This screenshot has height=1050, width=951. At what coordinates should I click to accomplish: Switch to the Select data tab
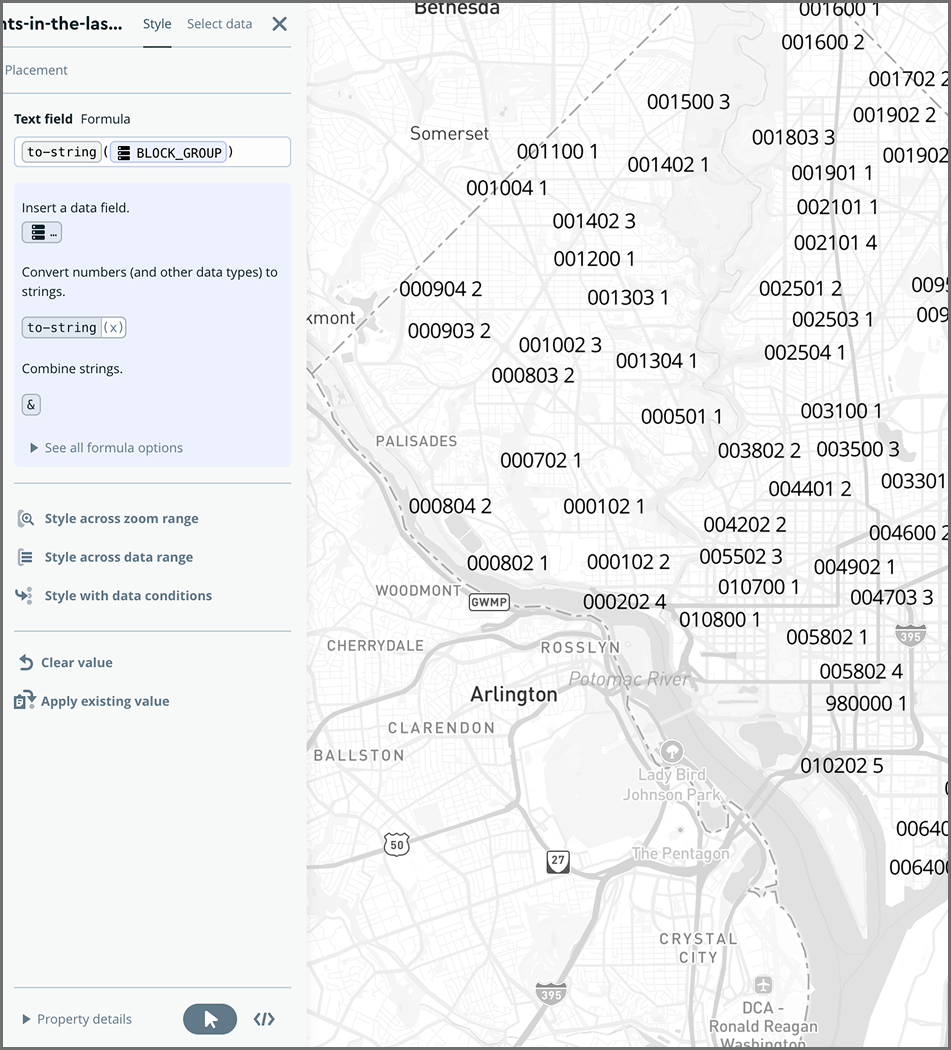click(x=219, y=23)
